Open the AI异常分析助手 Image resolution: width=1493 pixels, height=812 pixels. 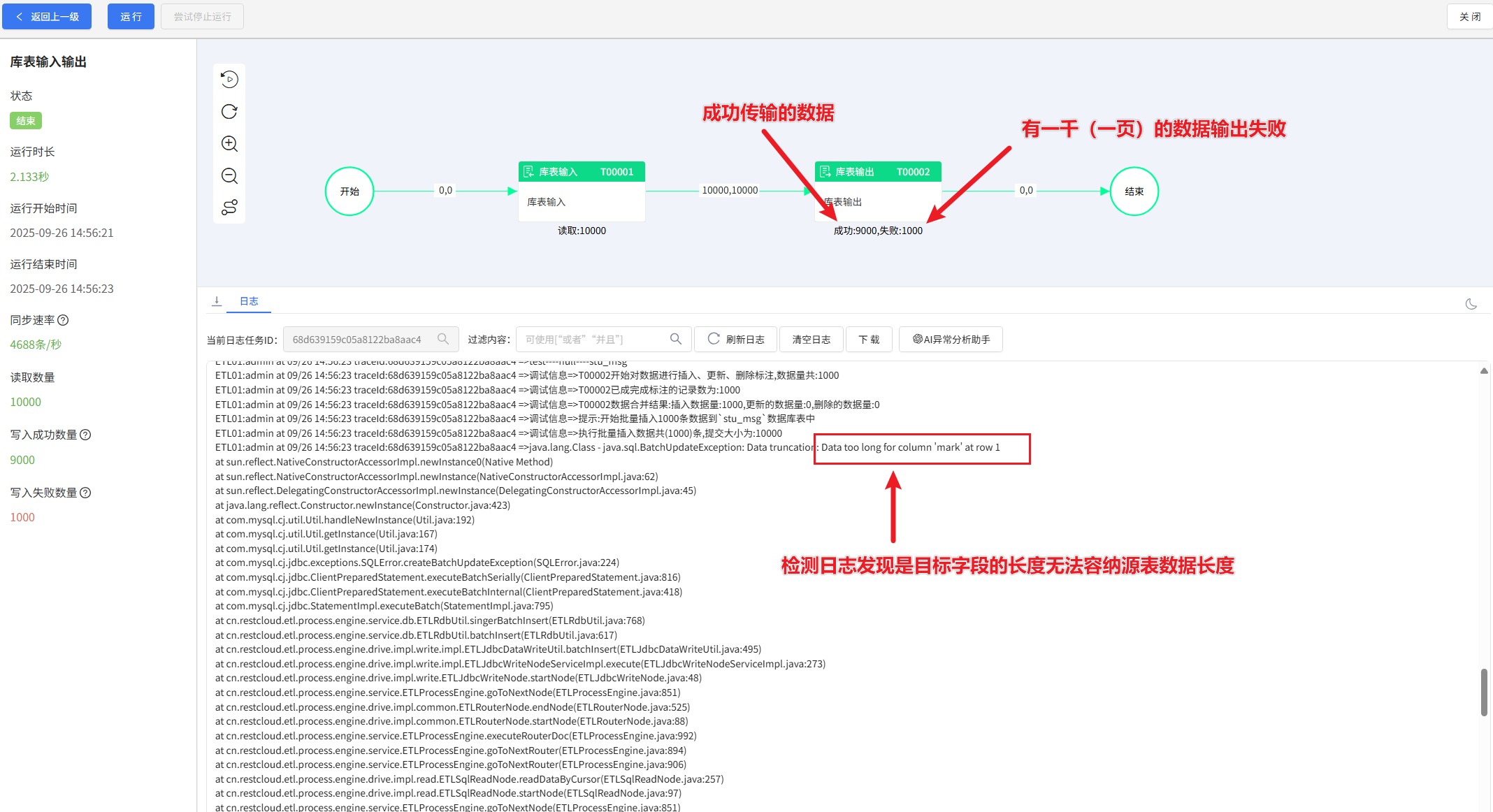pos(951,340)
